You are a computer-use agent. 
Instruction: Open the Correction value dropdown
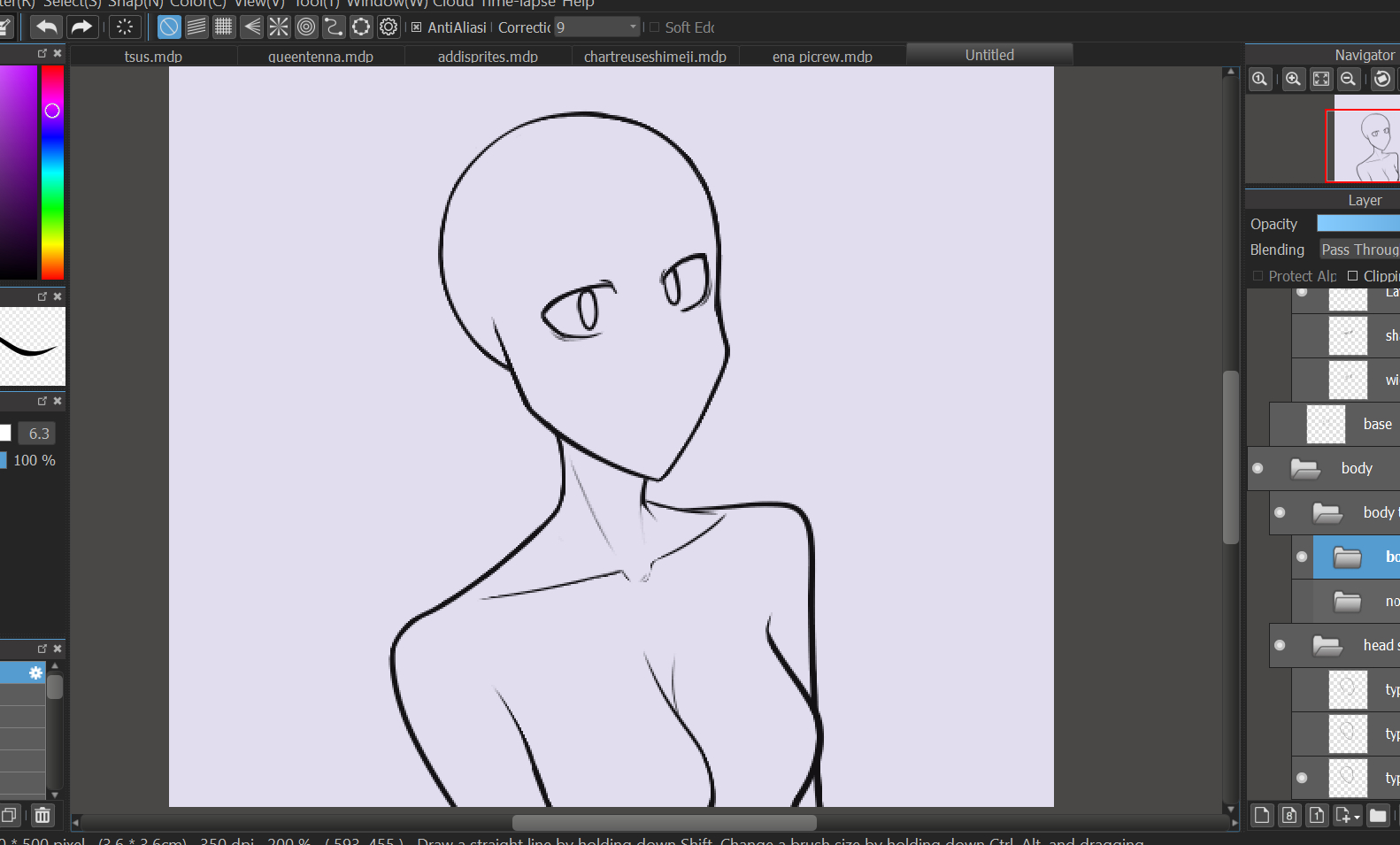pos(633,27)
